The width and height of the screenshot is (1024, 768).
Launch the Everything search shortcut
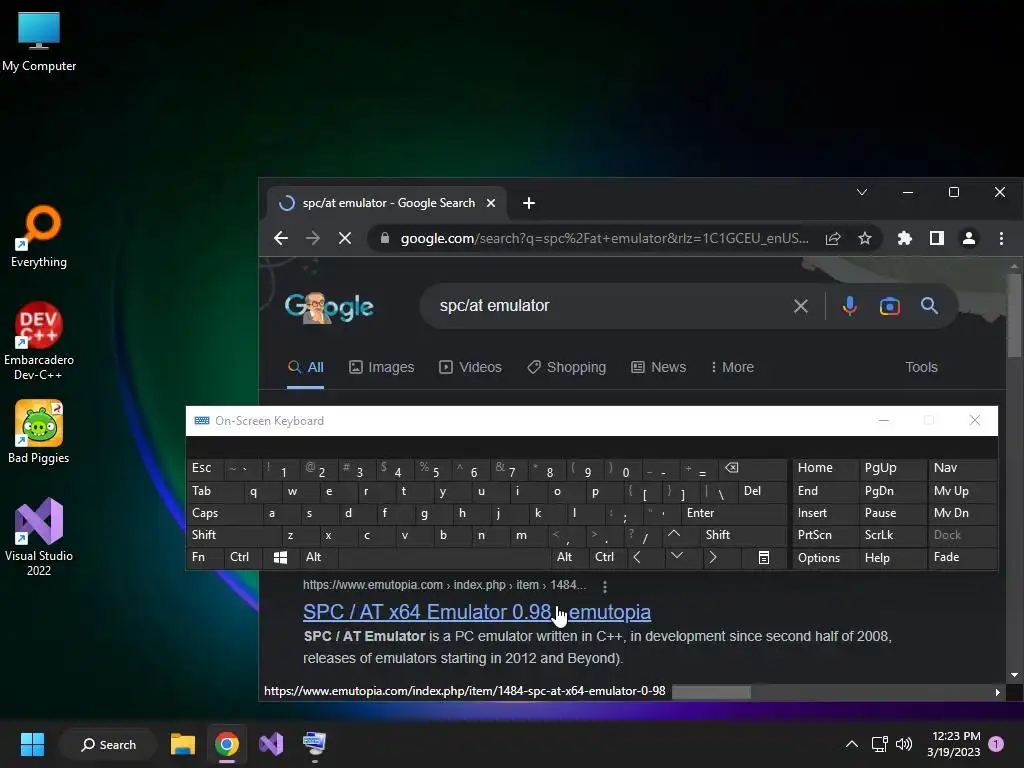[x=39, y=236]
